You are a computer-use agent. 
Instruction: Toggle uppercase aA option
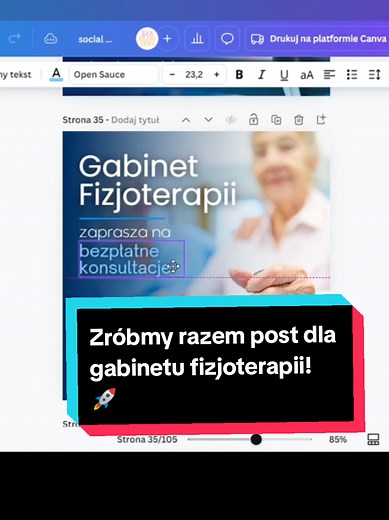tap(307, 75)
